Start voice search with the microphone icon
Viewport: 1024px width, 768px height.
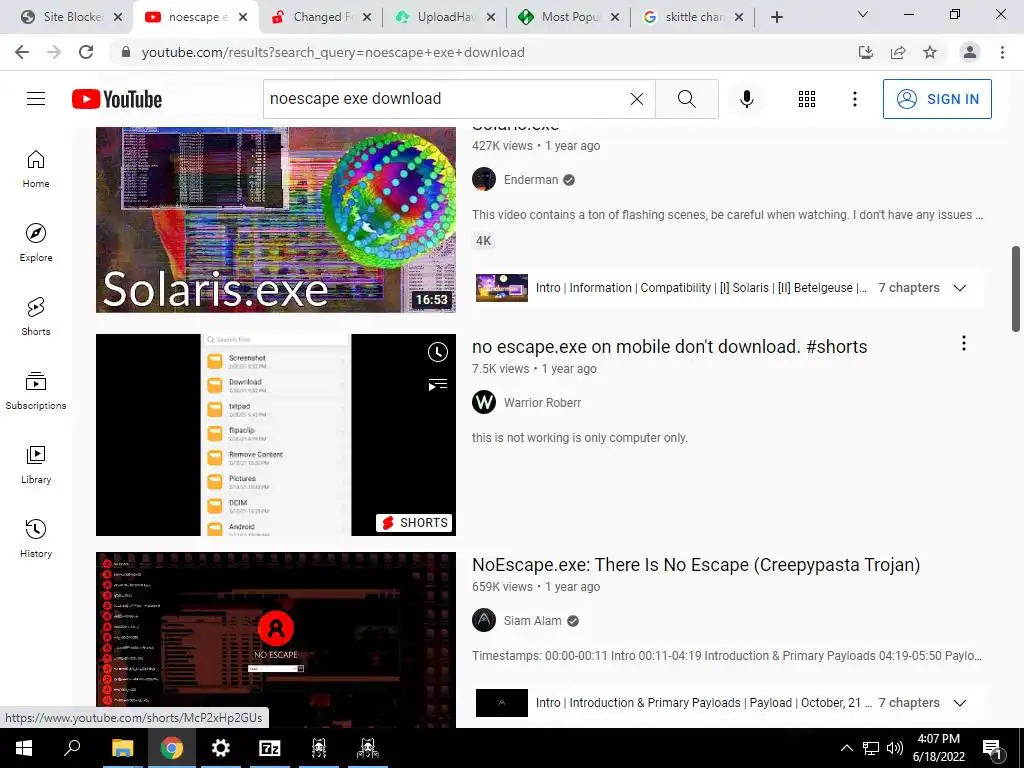(x=746, y=99)
